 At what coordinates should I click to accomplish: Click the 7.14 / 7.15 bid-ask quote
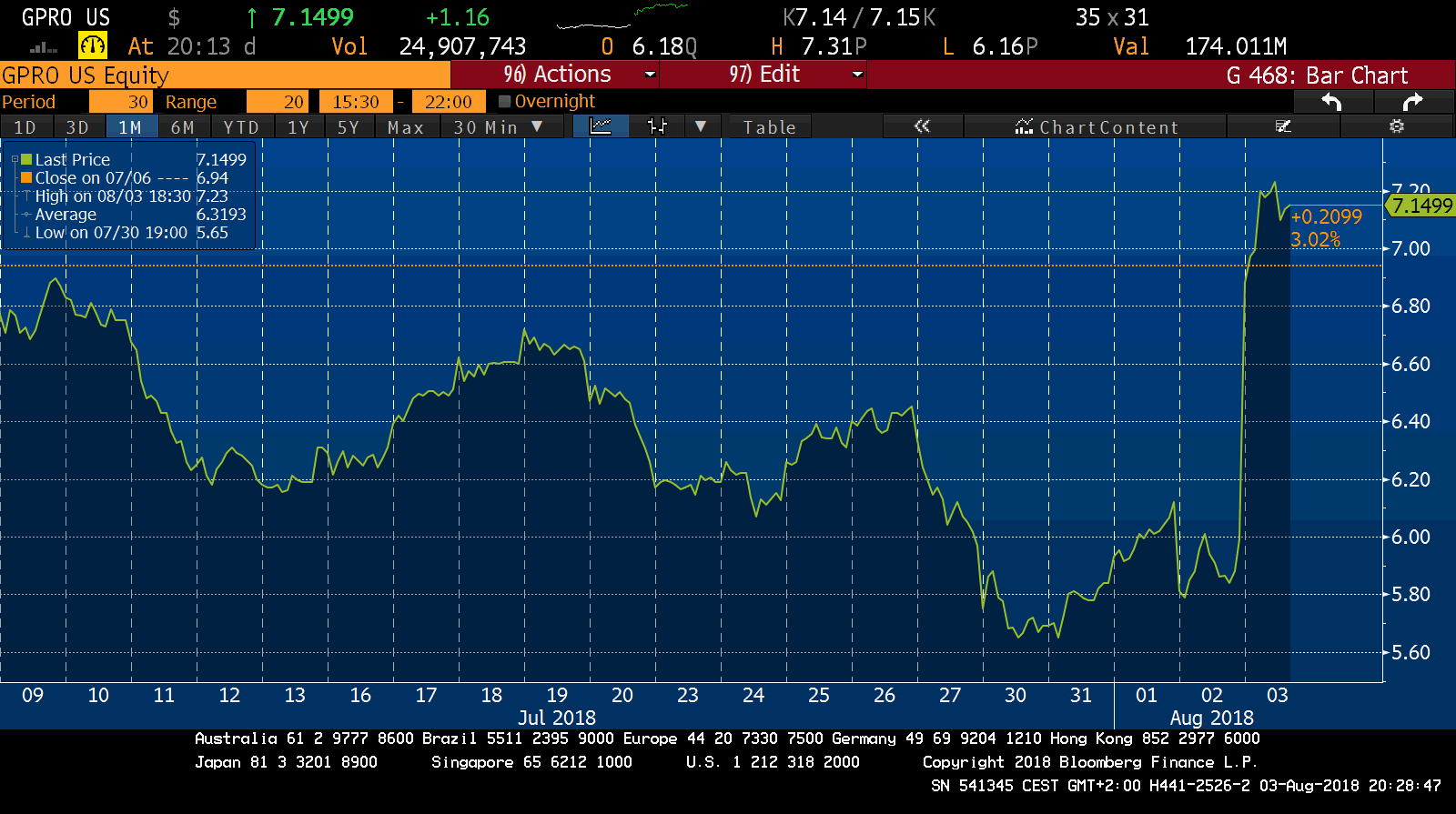(859, 17)
